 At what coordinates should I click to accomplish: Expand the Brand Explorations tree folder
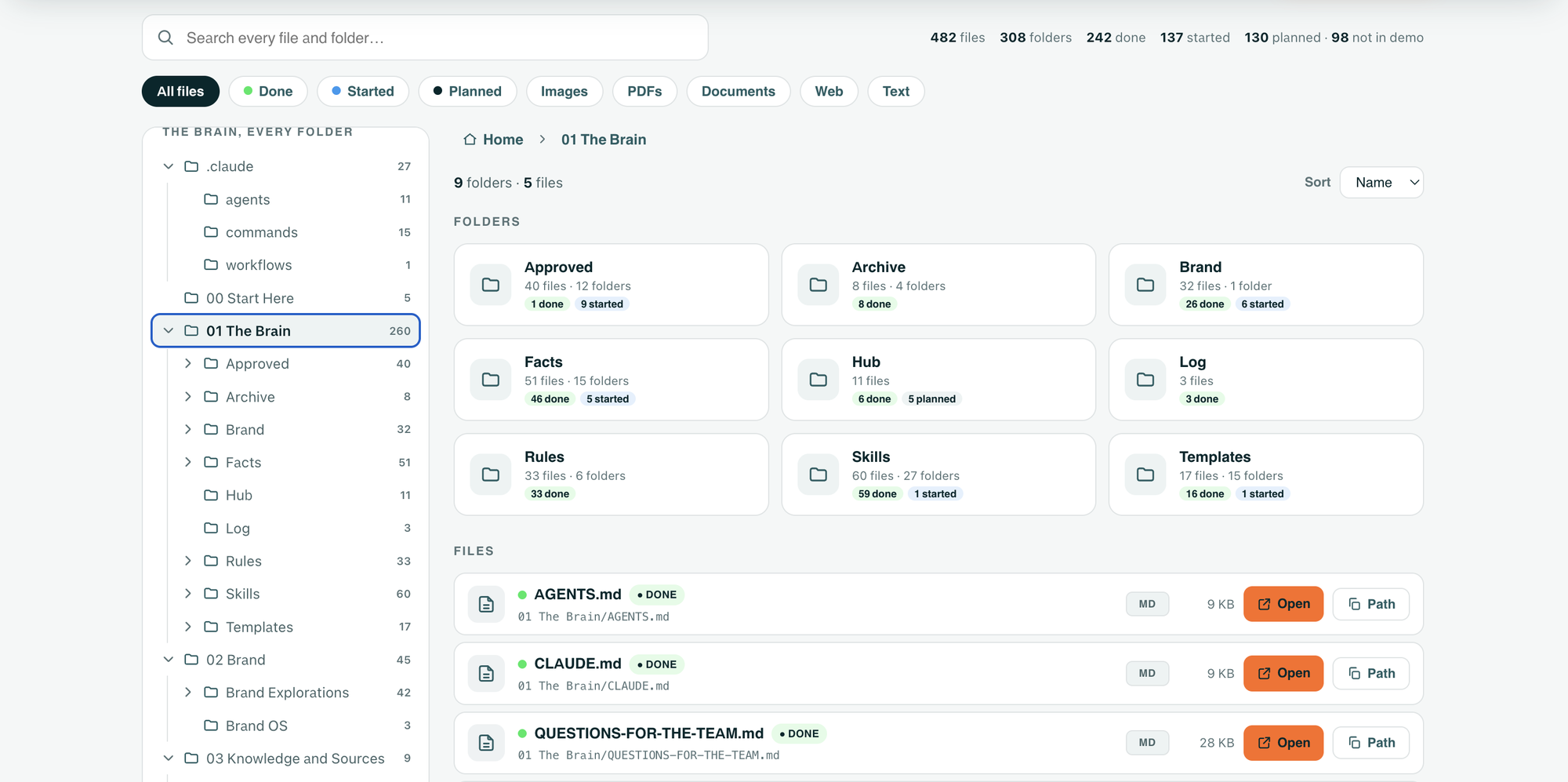(x=188, y=693)
